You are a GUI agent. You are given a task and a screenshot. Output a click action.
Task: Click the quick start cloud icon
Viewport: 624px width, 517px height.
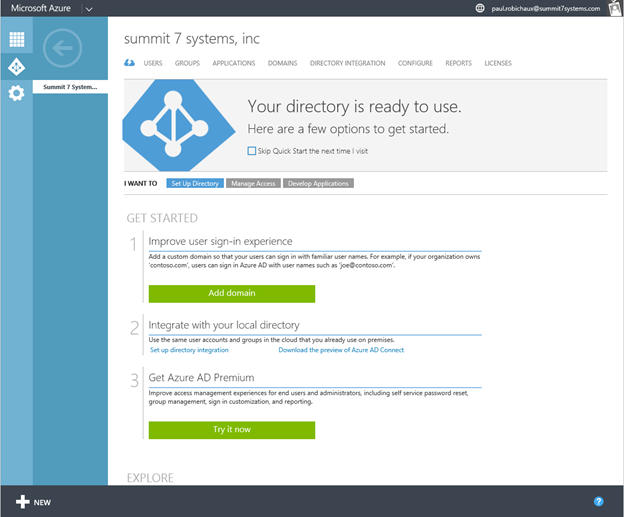[129, 63]
